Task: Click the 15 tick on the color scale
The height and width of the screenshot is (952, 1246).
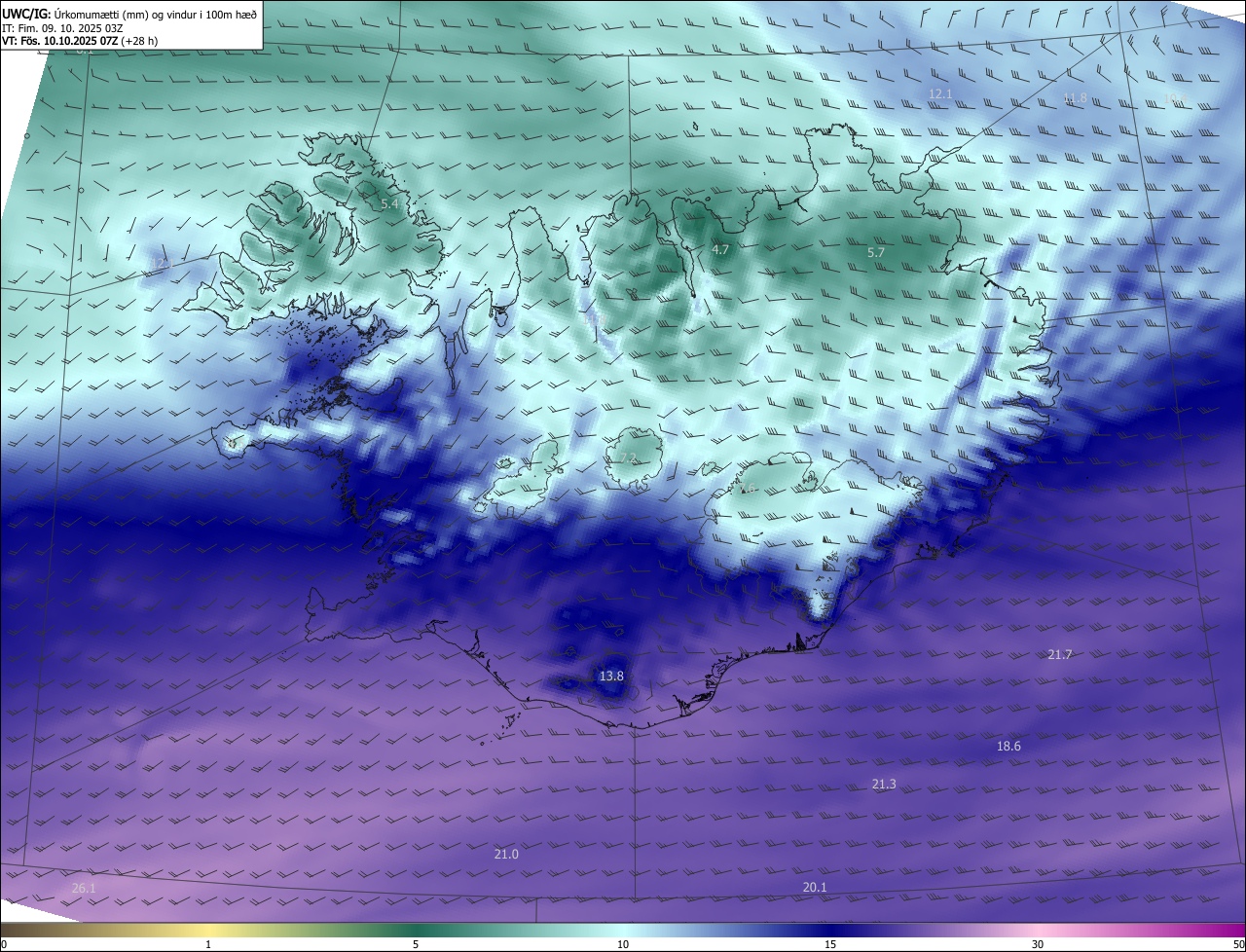Action: point(830,945)
